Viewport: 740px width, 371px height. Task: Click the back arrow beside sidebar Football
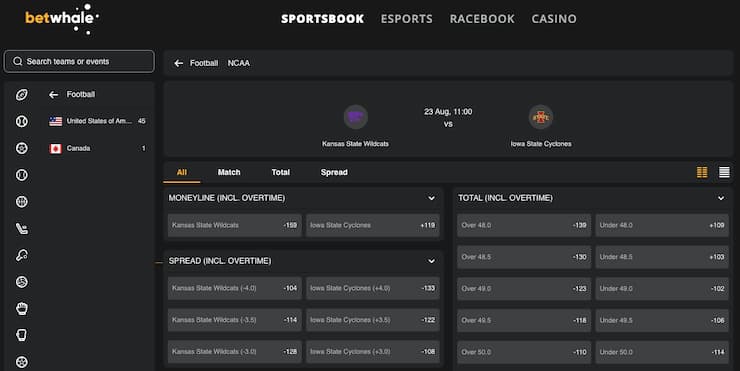click(54, 95)
